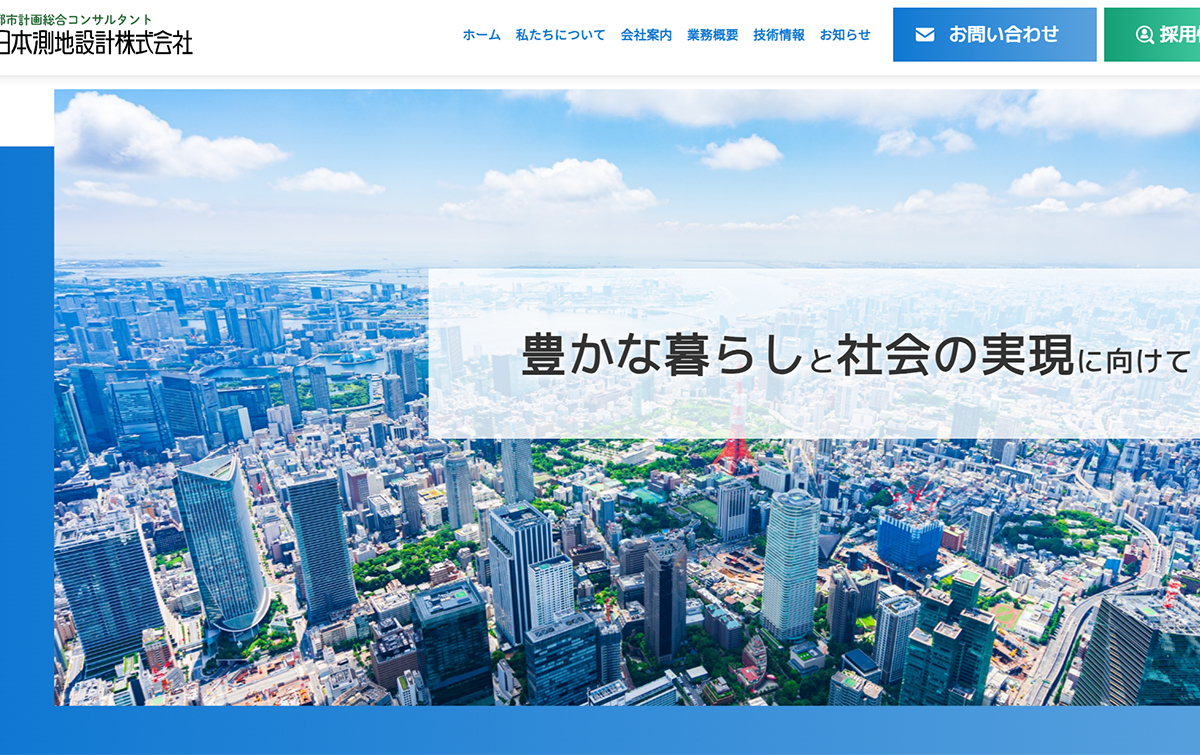Select 業務概要 from the top navigation
The height and width of the screenshot is (755, 1200).
click(712, 35)
